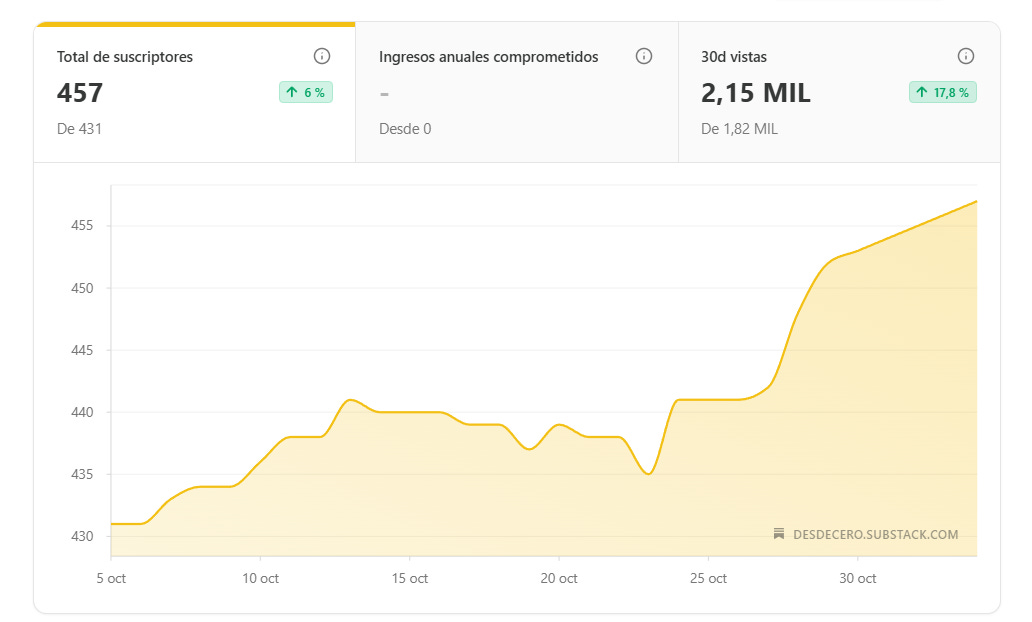This screenshot has width=1032, height=622.
Task: Click the 10 oct axis label
Action: point(261,579)
